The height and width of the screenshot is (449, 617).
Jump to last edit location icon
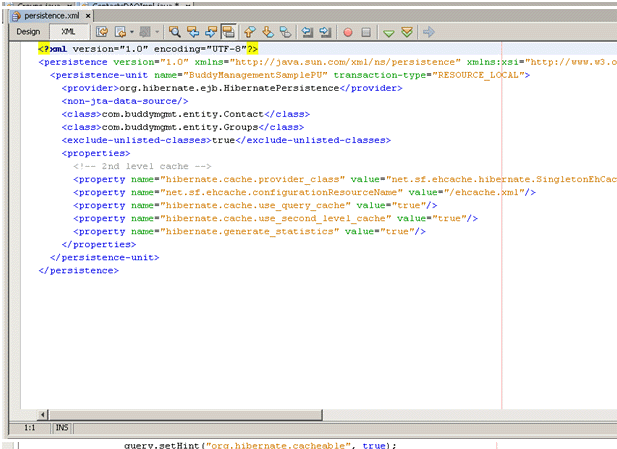coord(102,32)
